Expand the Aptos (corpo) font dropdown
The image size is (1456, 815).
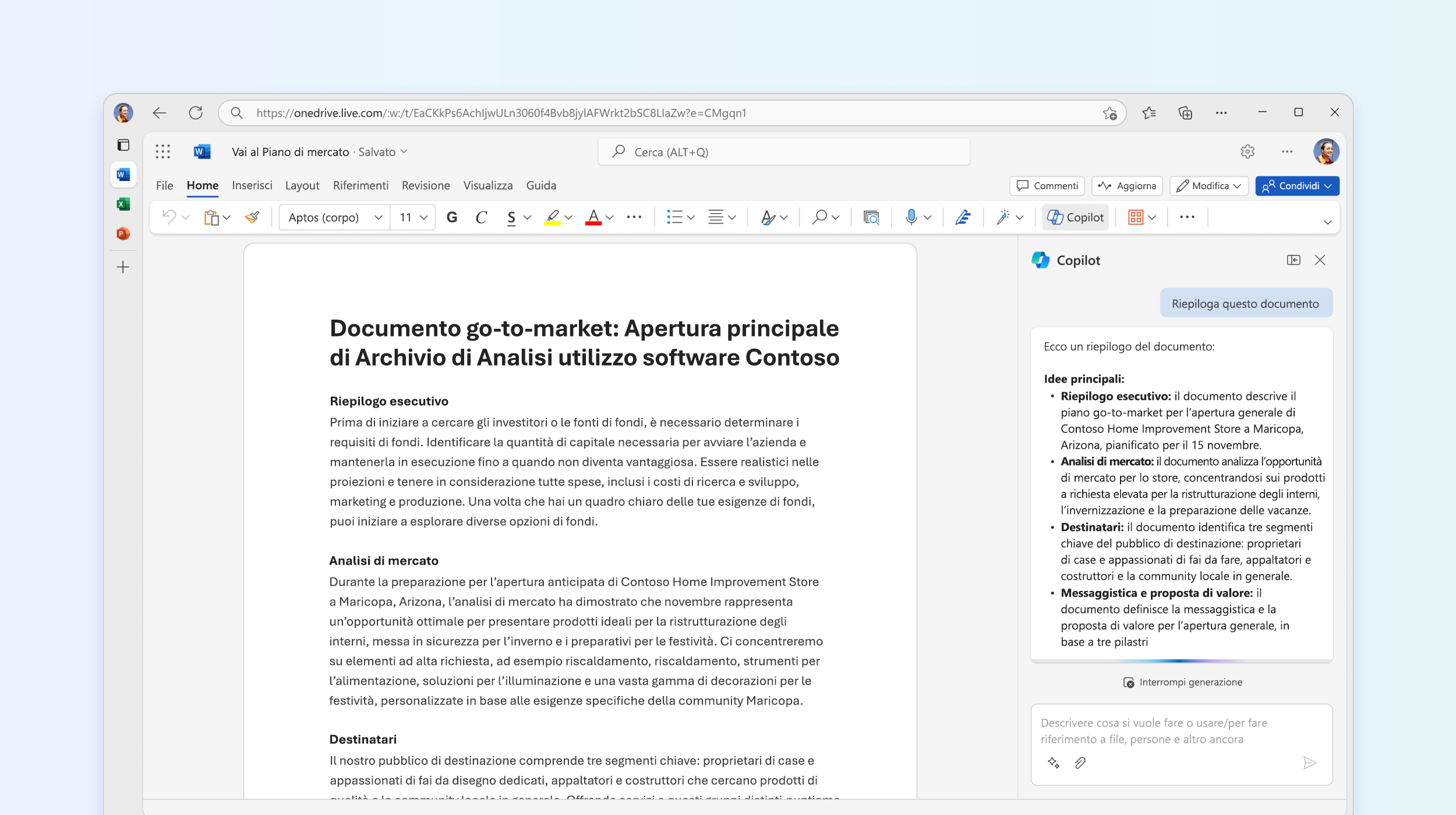click(x=378, y=217)
